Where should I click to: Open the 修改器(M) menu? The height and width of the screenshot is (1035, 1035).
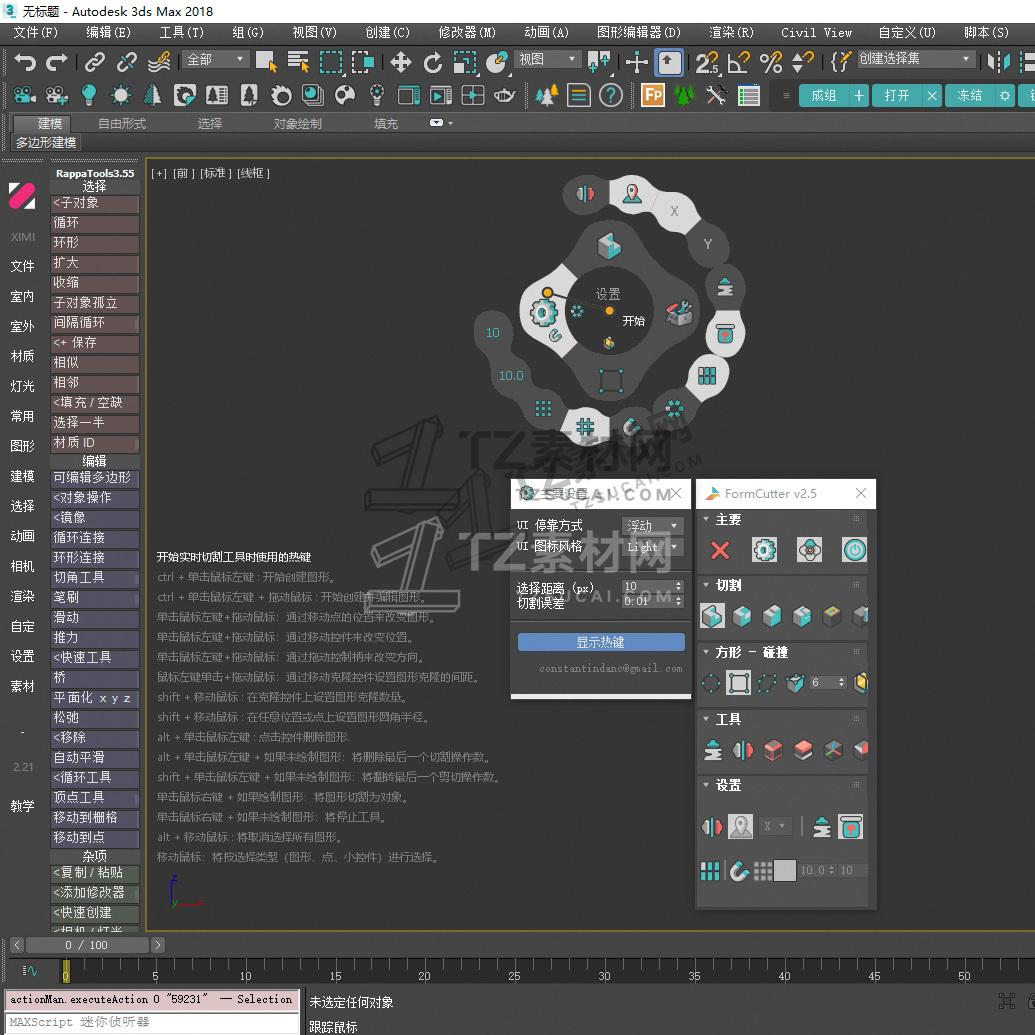[467, 32]
